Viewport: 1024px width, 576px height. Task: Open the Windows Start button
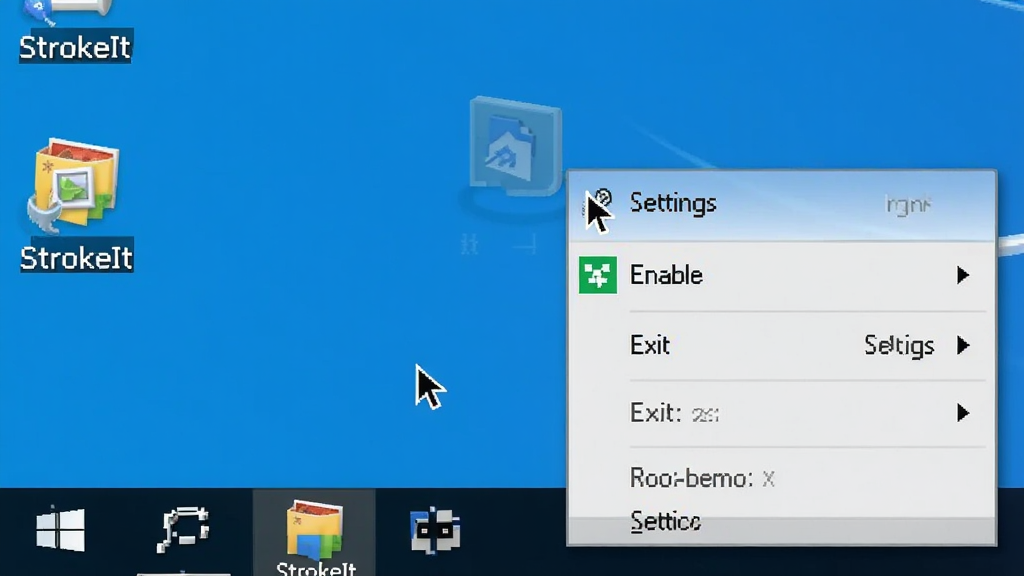(61, 529)
